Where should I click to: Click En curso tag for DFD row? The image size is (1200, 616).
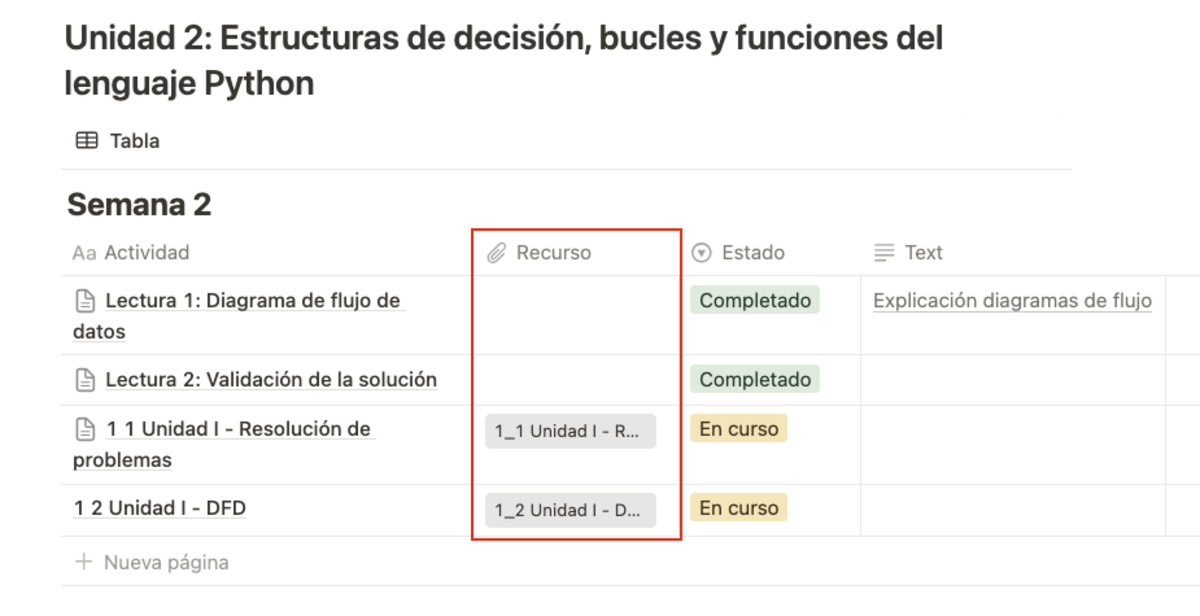[x=739, y=509]
